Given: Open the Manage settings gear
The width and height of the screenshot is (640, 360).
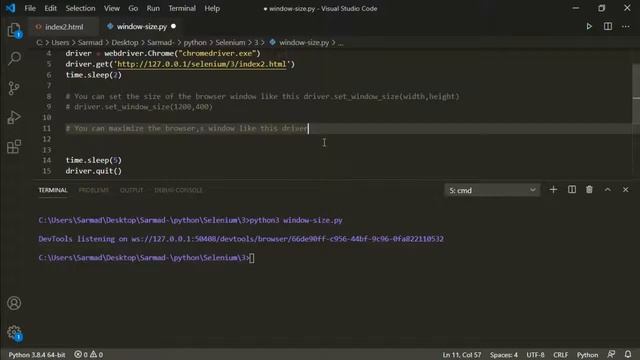Looking at the screenshot, I should click(14, 333).
